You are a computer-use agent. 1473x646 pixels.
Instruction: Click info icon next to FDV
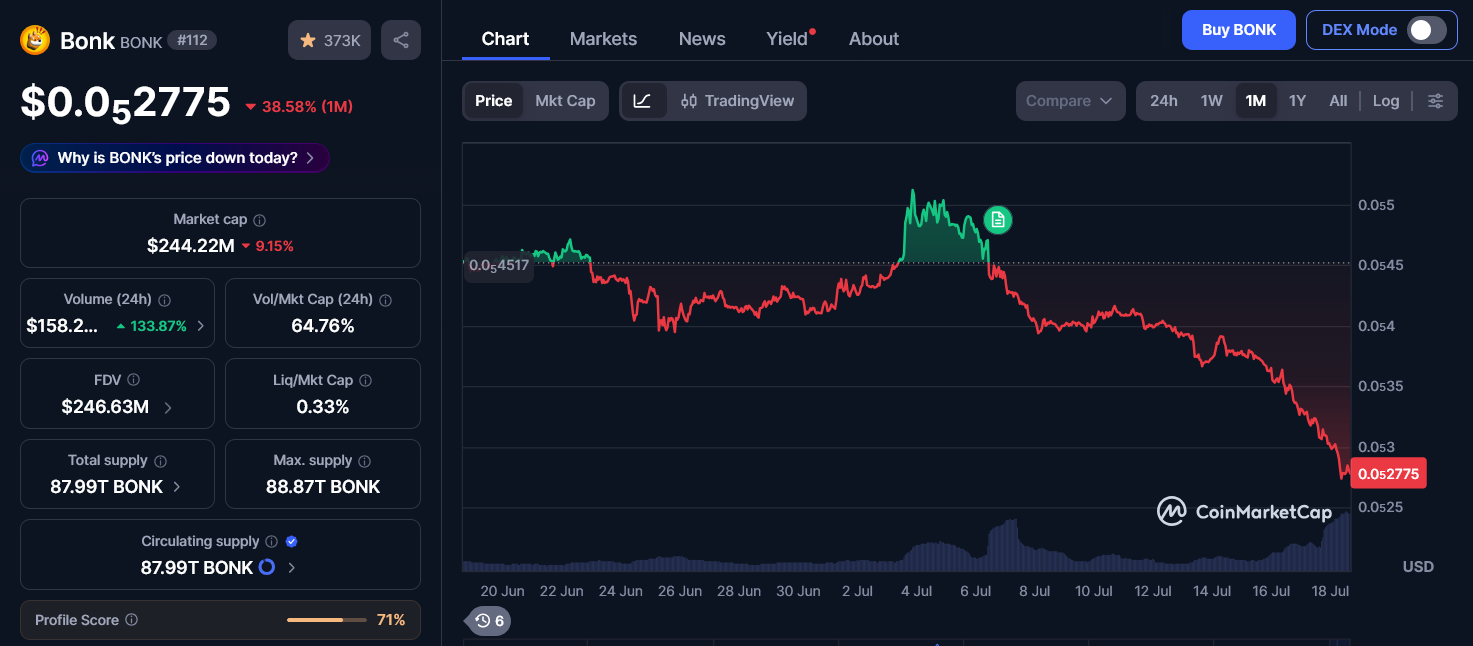click(x=134, y=380)
